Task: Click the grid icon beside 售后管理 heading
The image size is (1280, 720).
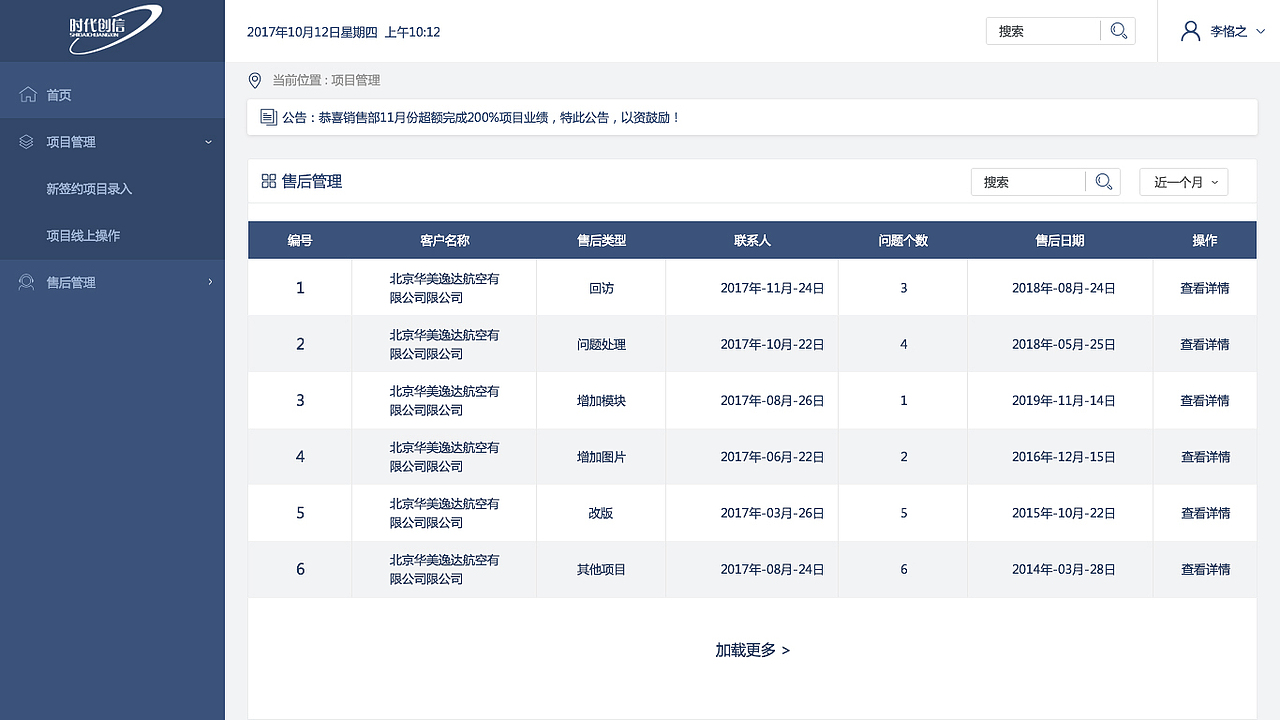Action: tap(268, 181)
